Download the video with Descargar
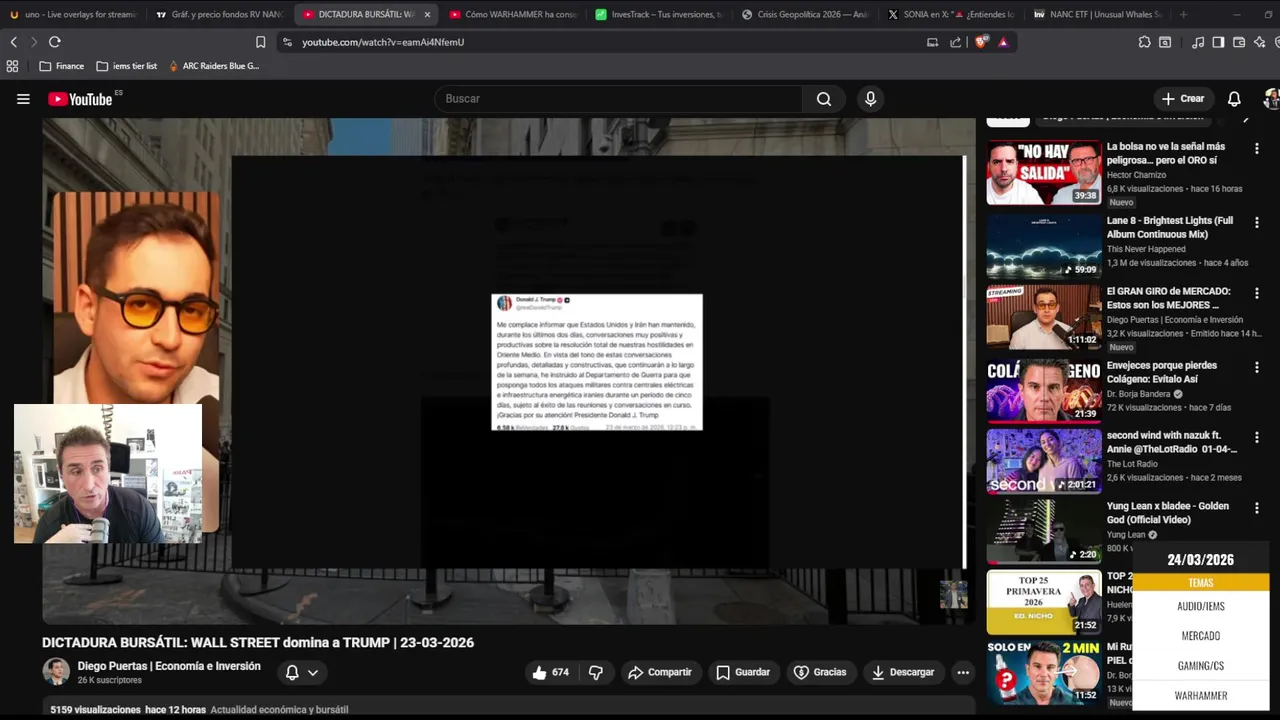Image resolution: width=1280 pixels, height=720 pixels. click(902, 673)
